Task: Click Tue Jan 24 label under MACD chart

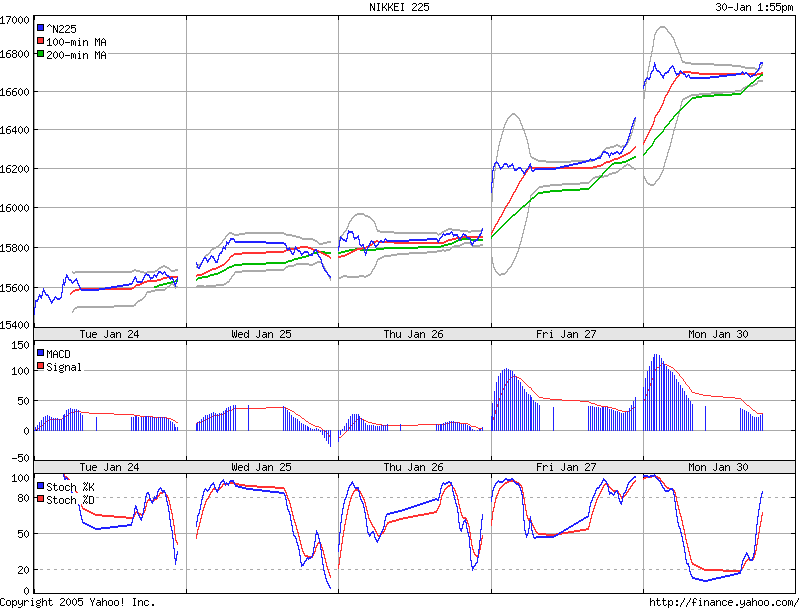Action: coord(109,467)
